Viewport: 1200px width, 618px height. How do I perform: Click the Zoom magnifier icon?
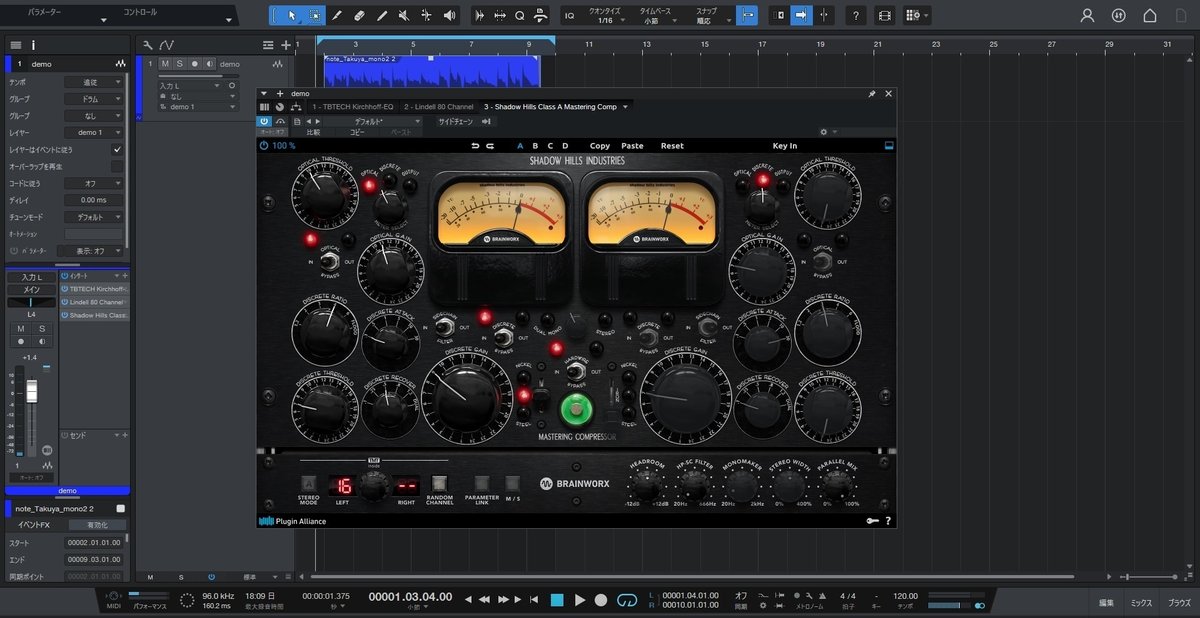click(x=520, y=15)
